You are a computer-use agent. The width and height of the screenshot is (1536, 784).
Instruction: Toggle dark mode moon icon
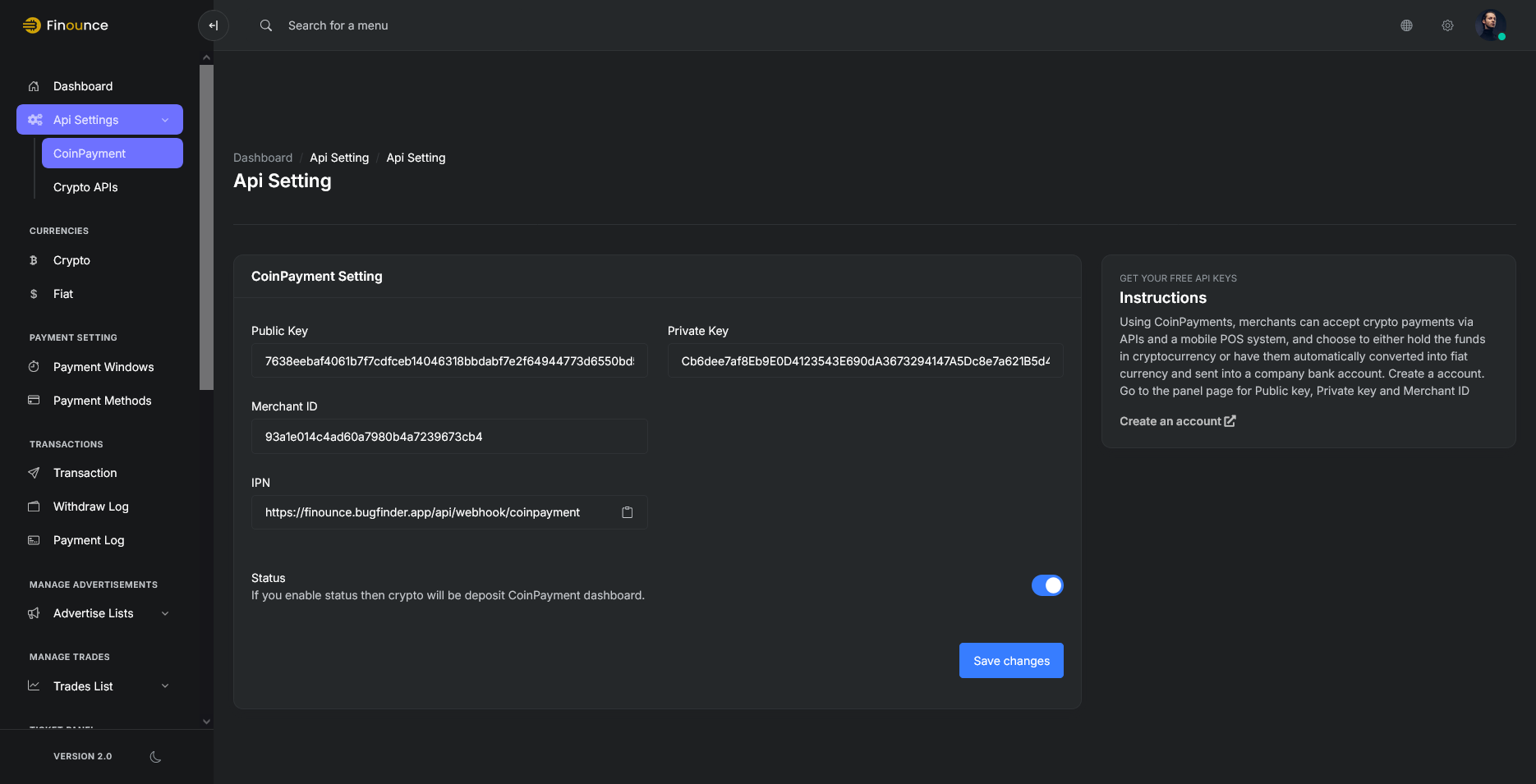pyautogui.click(x=155, y=757)
